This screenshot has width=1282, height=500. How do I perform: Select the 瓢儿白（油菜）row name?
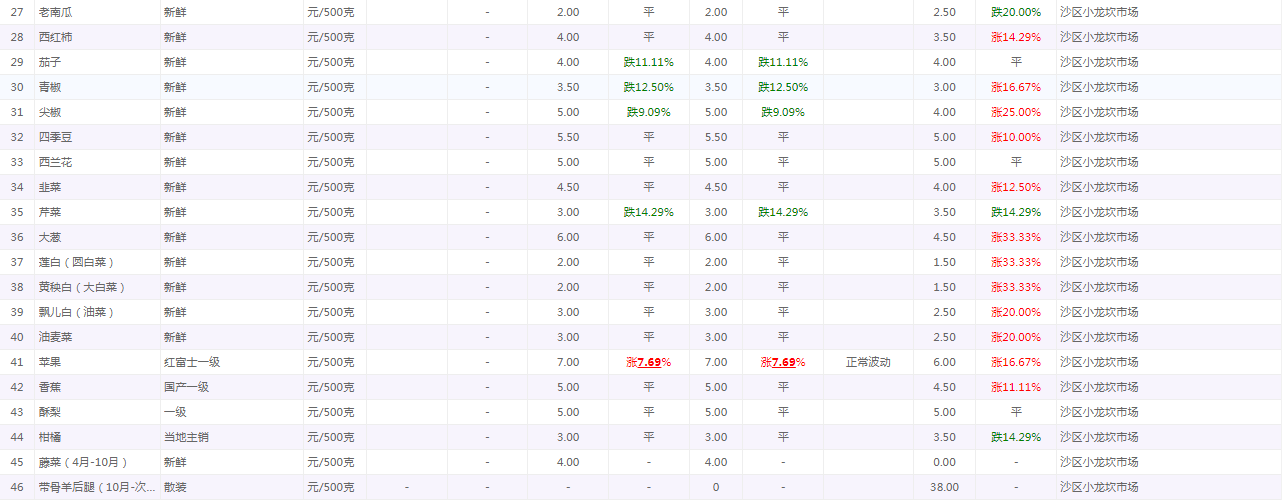pyautogui.click(x=76, y=312)
